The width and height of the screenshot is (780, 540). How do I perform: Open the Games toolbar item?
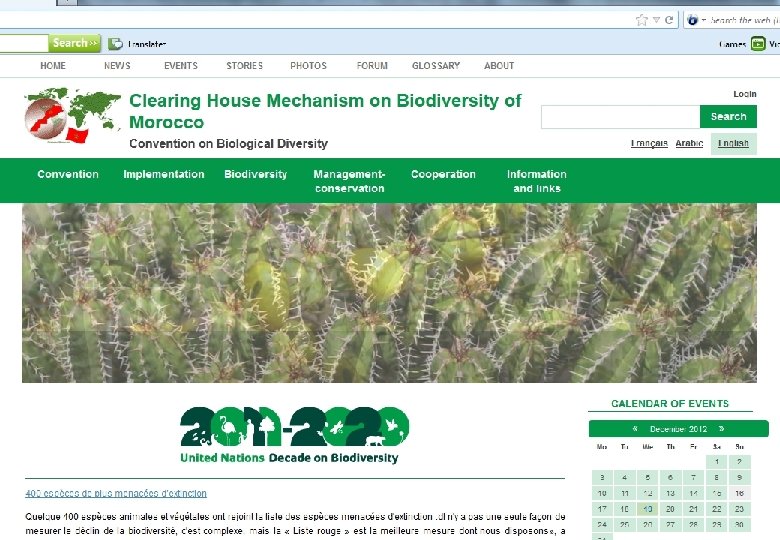point(732,44)
